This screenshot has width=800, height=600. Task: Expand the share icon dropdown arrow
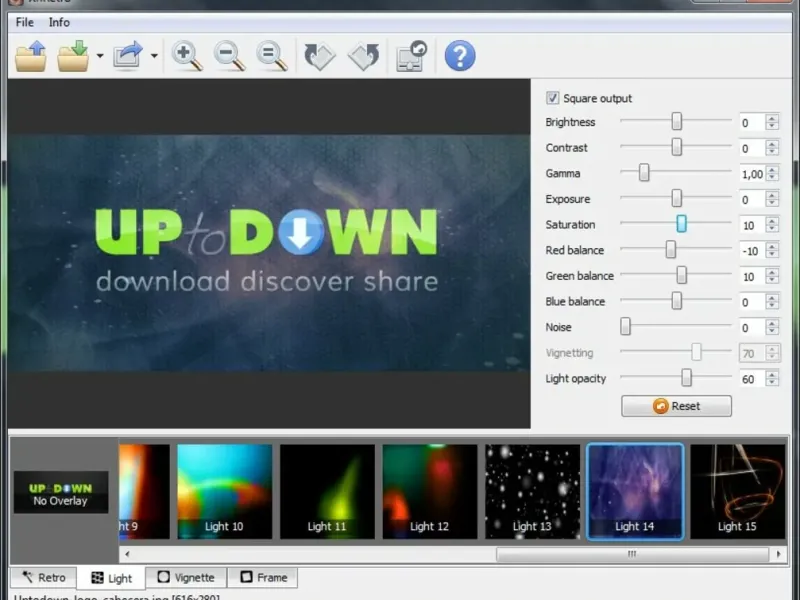154,56
